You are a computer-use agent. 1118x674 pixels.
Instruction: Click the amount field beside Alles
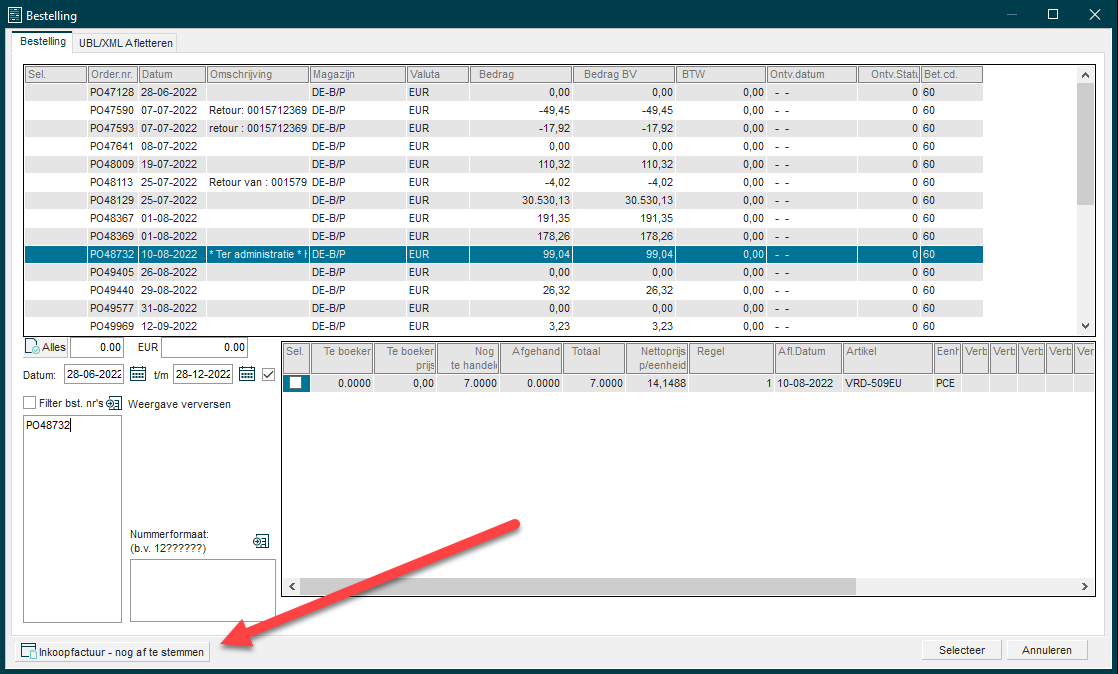[97, 347]
